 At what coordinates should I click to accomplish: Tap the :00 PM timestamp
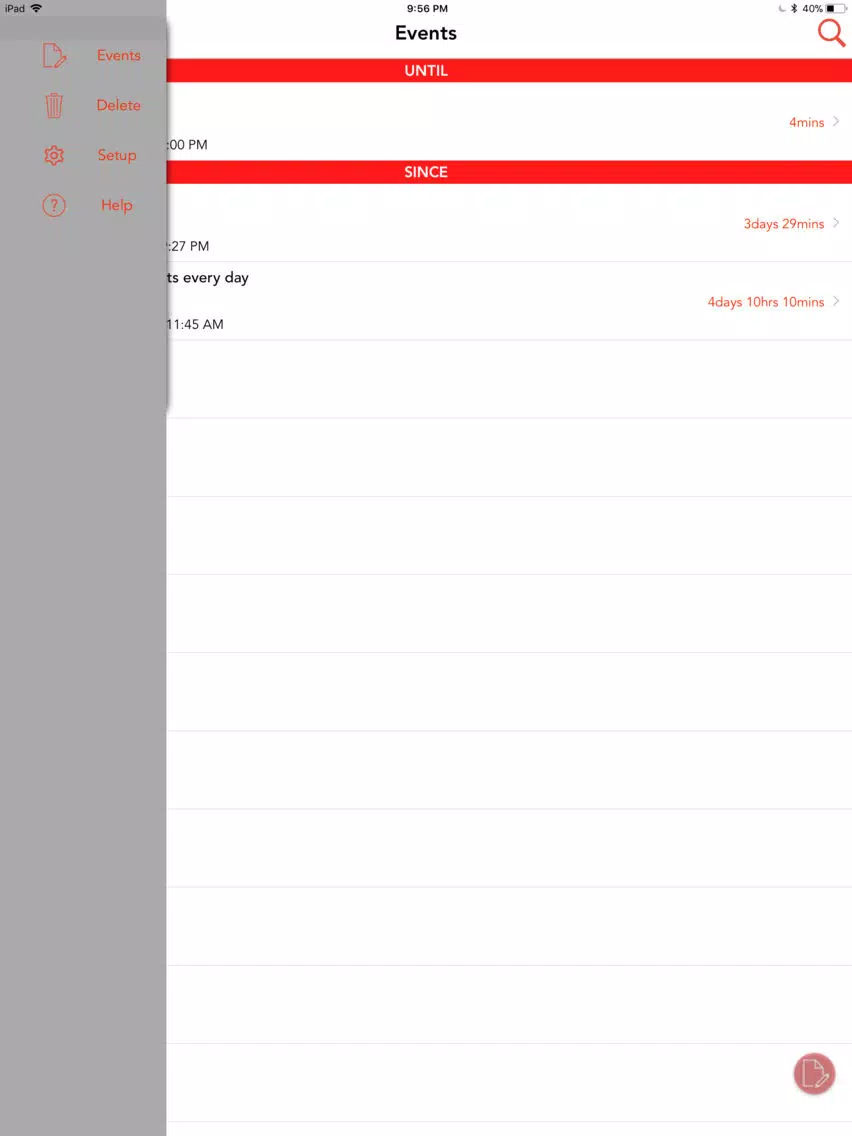click(187, 145)
